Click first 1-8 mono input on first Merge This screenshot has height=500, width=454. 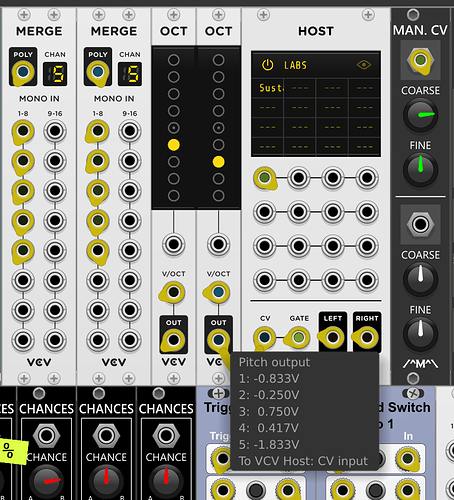click(23, 131)
